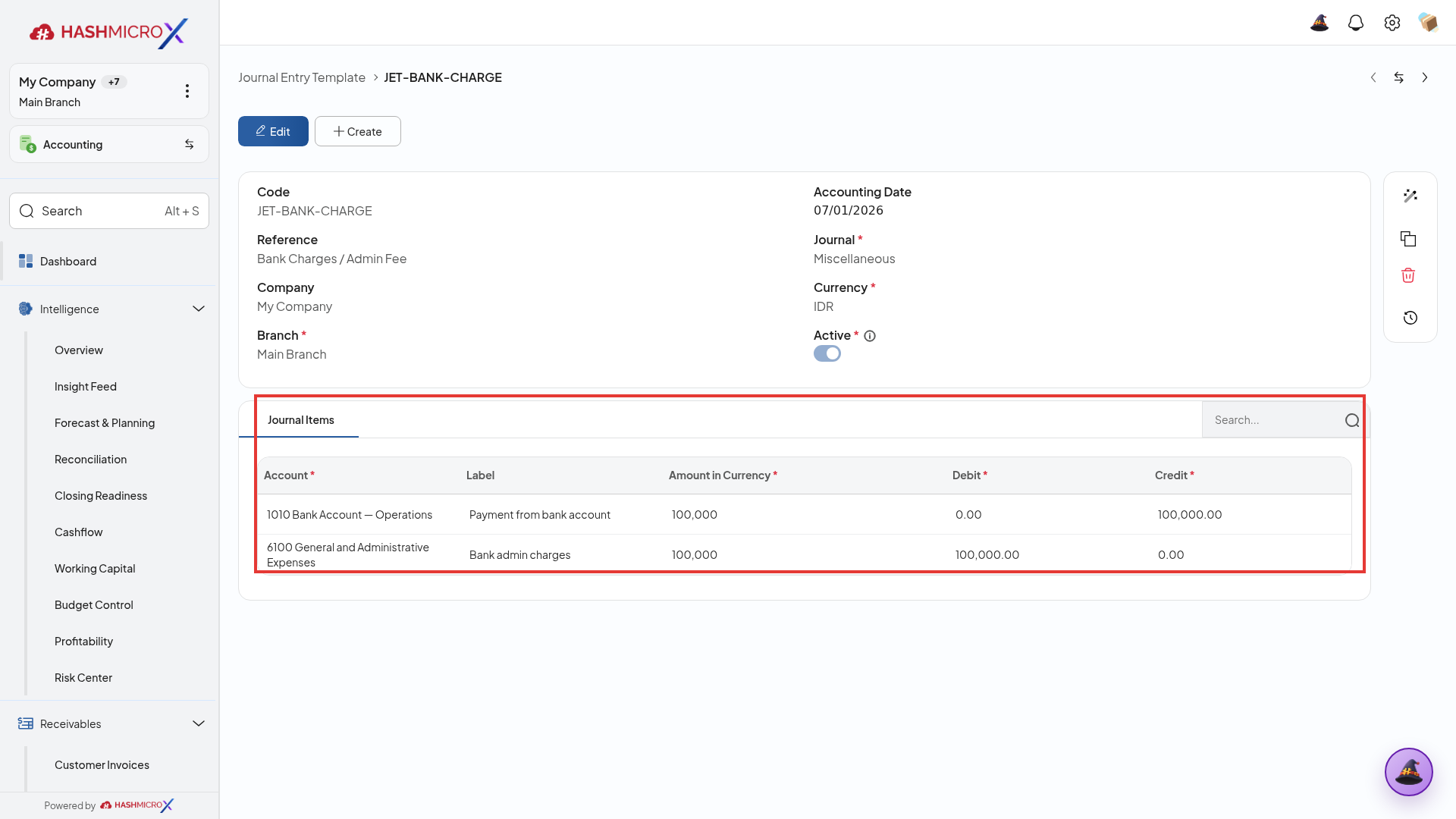Open Reconciliation in the sidebar
1456x819 pixels.
pos(90,460)
